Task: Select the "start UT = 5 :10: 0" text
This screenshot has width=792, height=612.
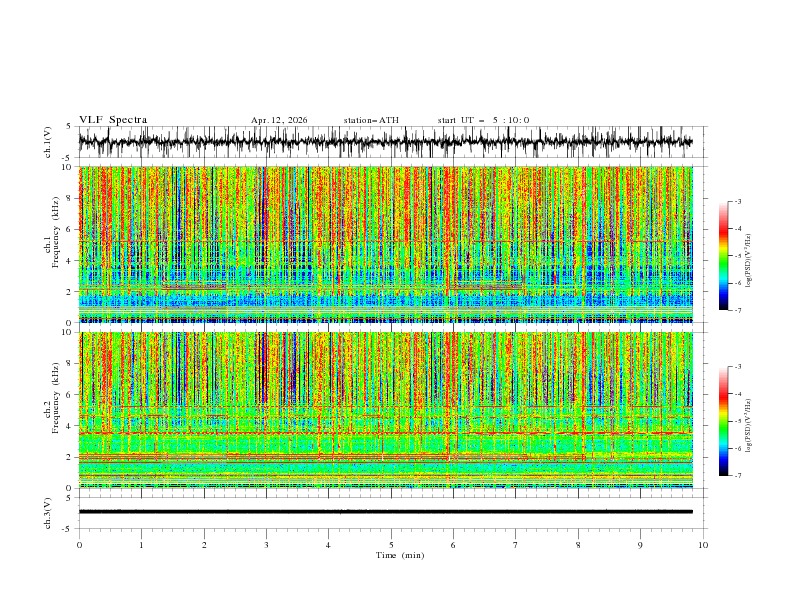Action: [483, 120]
